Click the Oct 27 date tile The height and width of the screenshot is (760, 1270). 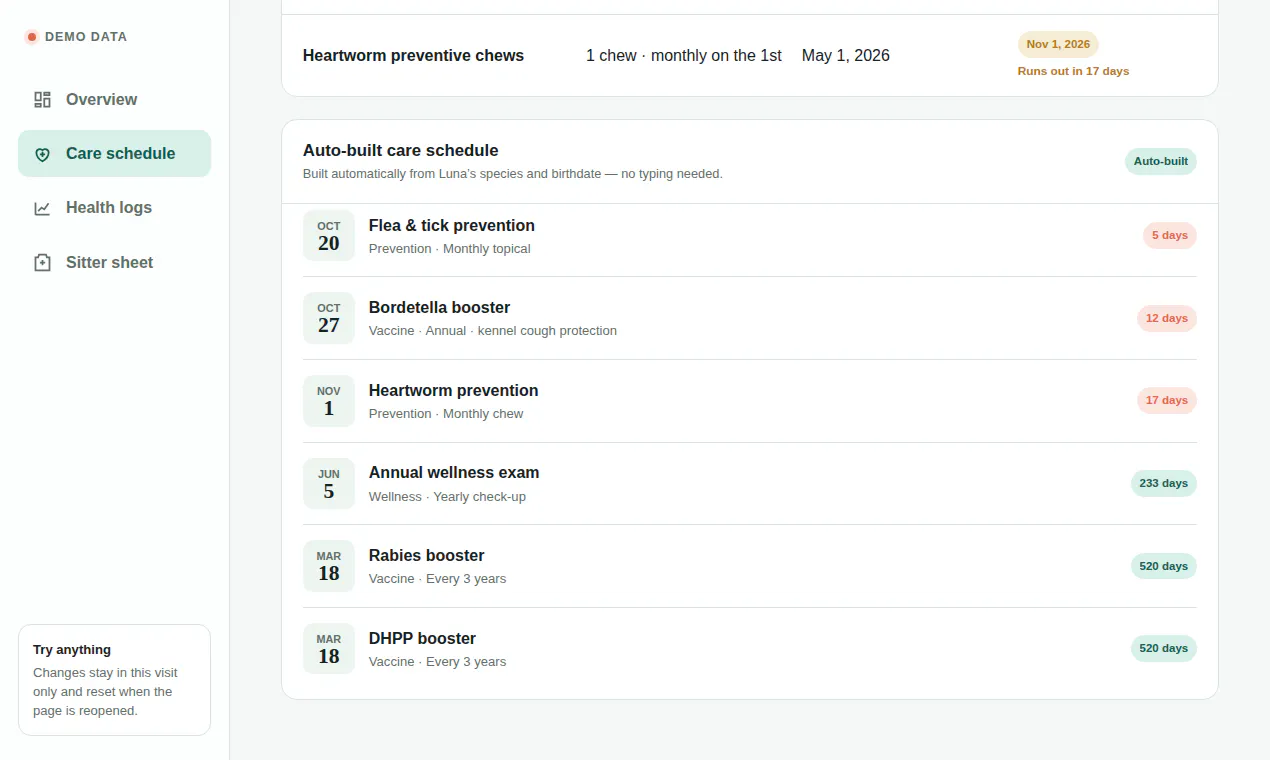329,318
